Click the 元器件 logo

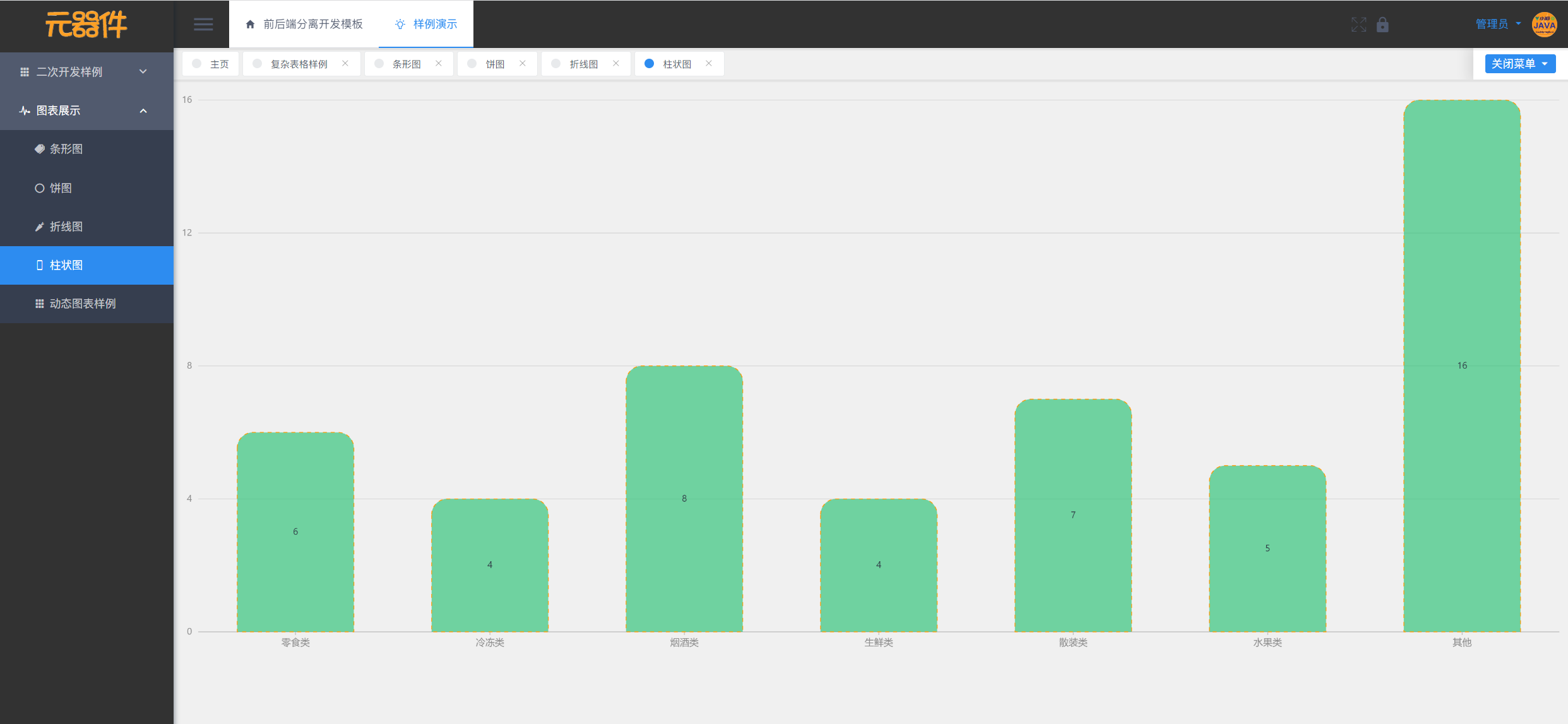tap(86, 25)
